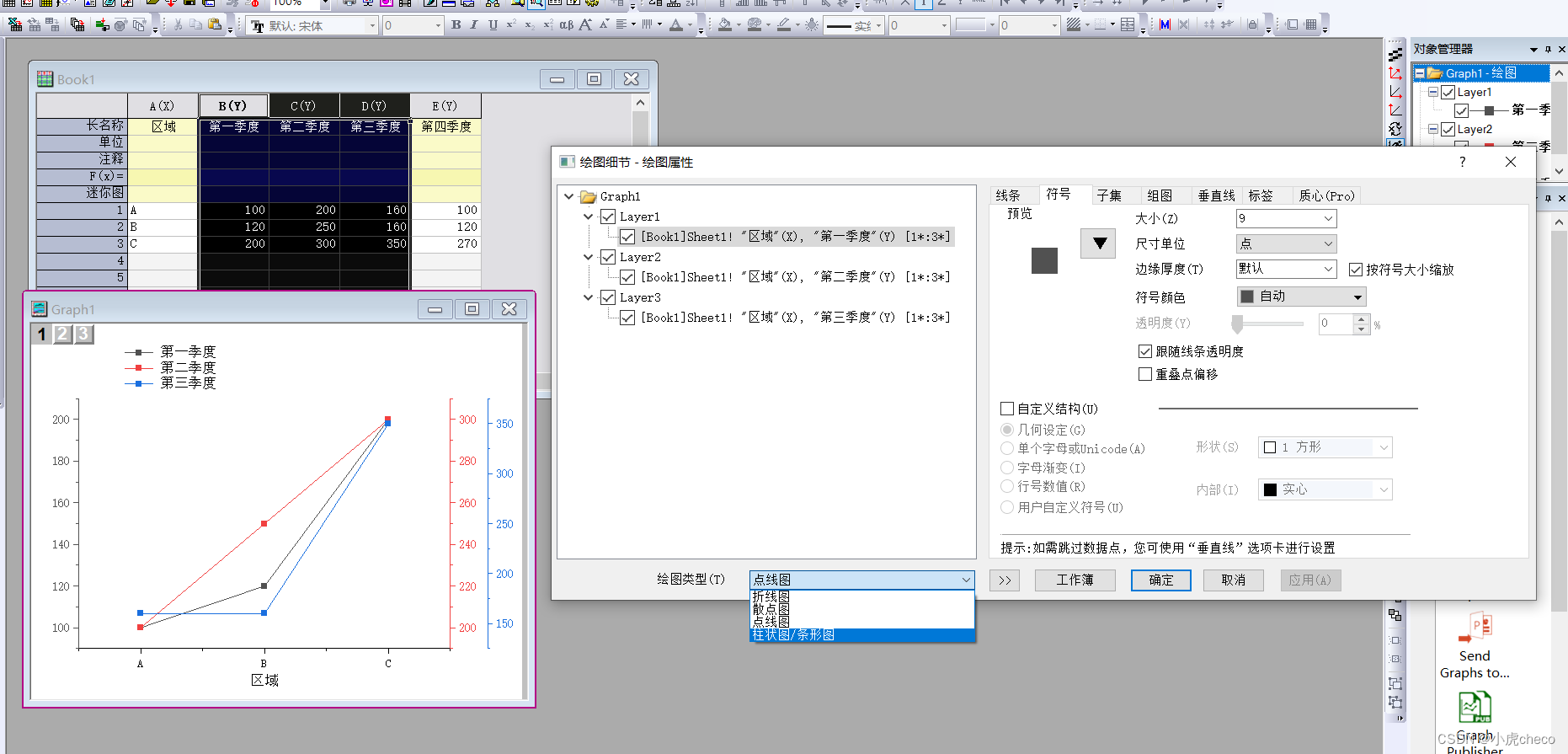Pin the 对象管理器 panel
Screen dimensions: 1568x754
tap(1548, 50)
